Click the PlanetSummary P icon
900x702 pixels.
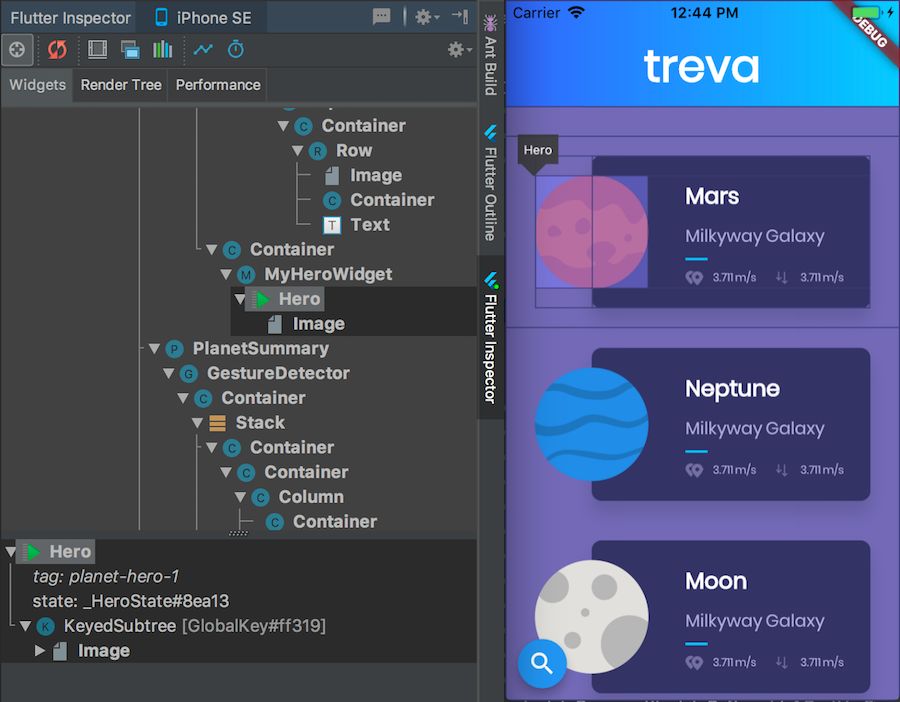click(x=174, y=348)
